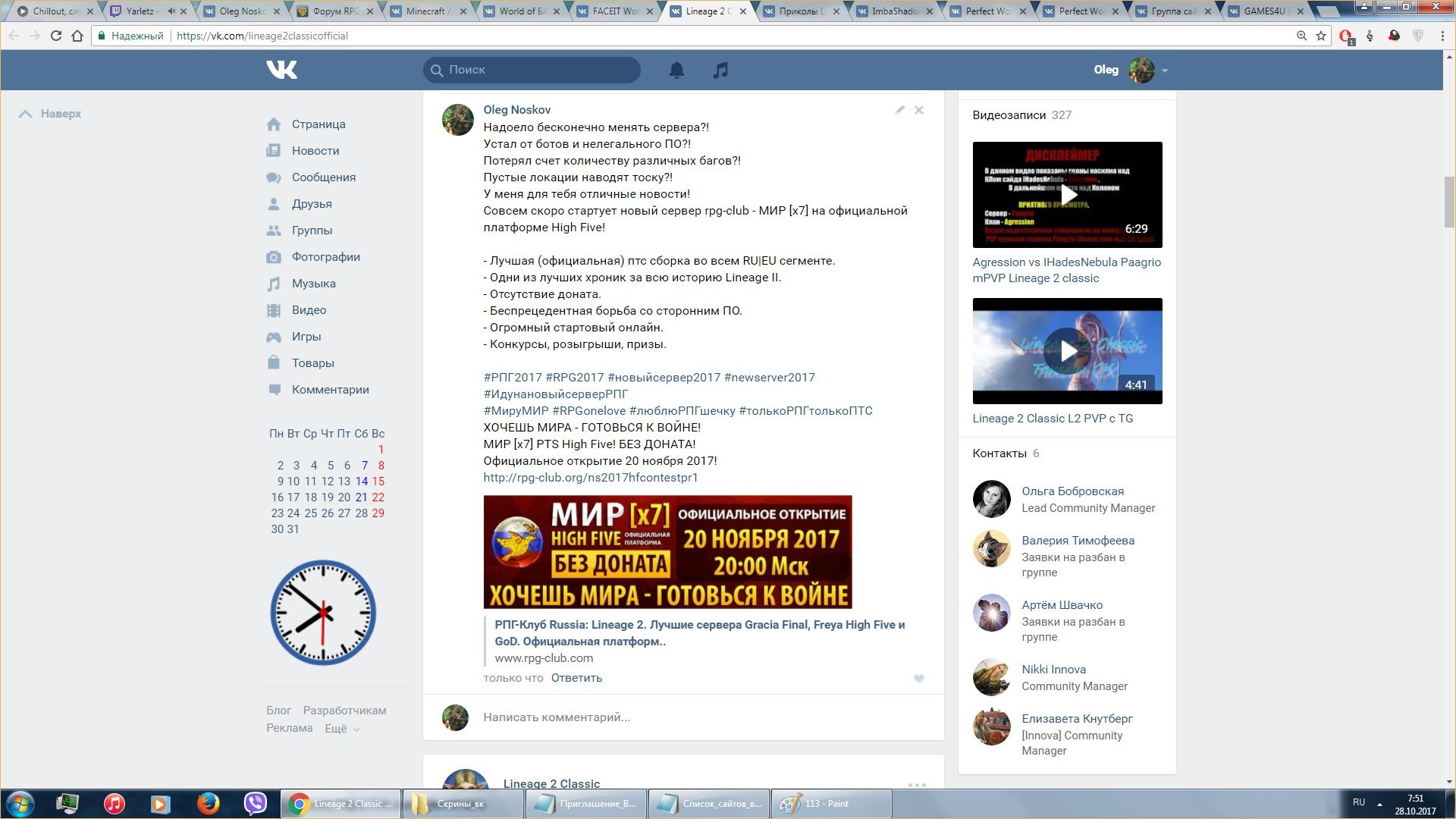Open post options menu for Lineage 2 Classic

[917, 785]
